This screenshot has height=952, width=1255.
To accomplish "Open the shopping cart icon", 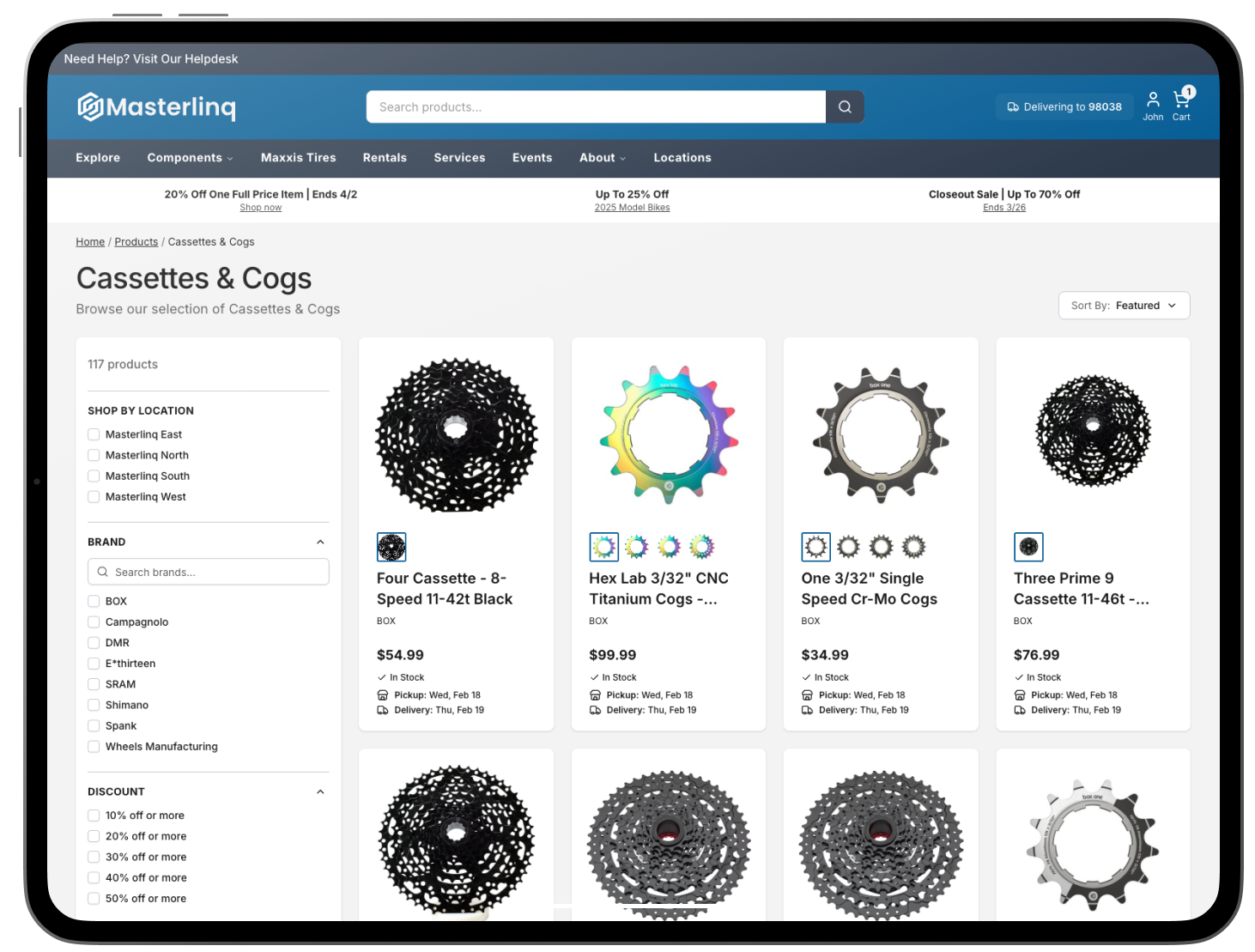I will click(1181, 100).
